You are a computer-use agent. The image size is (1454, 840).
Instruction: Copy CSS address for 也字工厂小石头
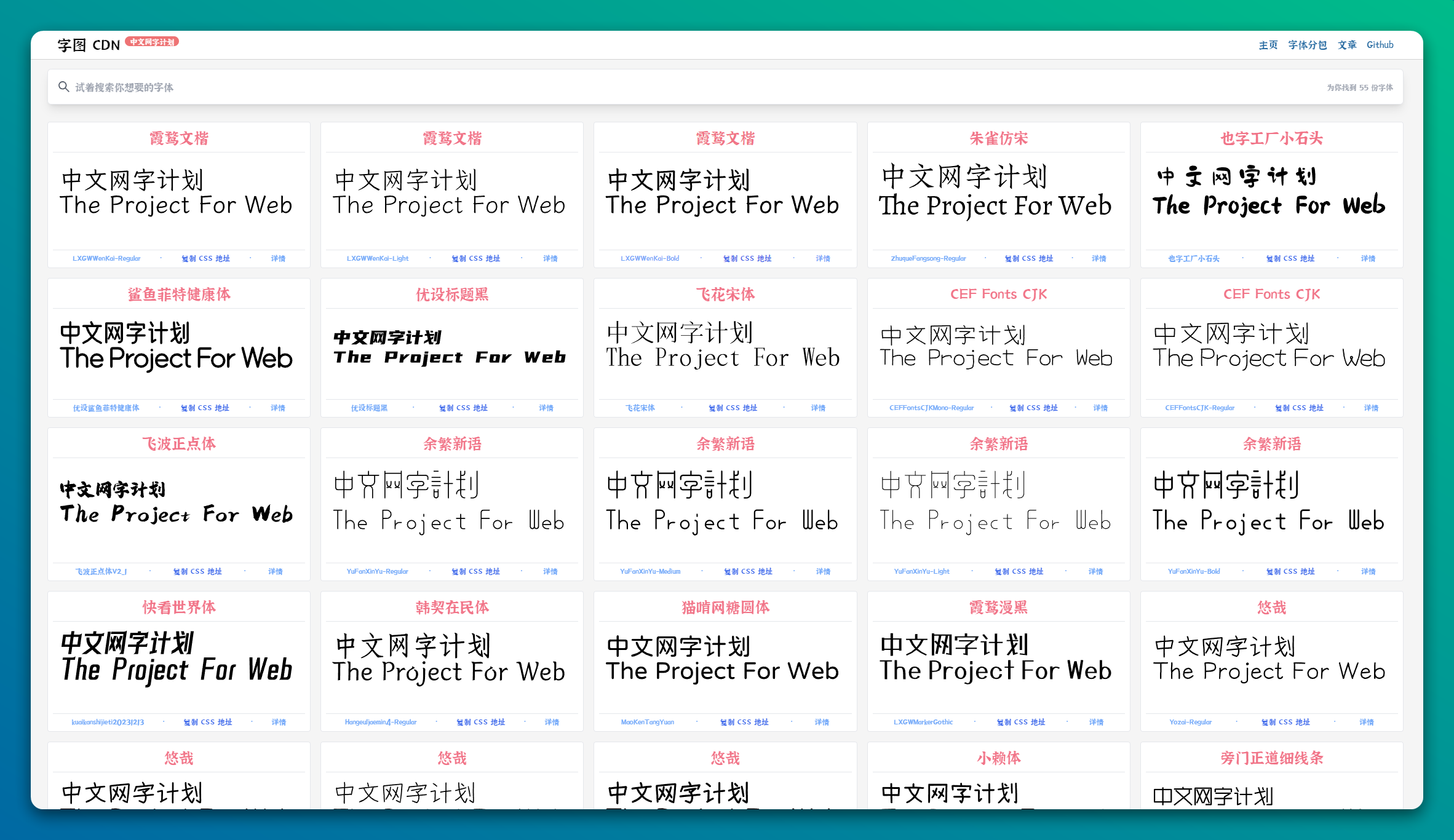(1290, 258)
